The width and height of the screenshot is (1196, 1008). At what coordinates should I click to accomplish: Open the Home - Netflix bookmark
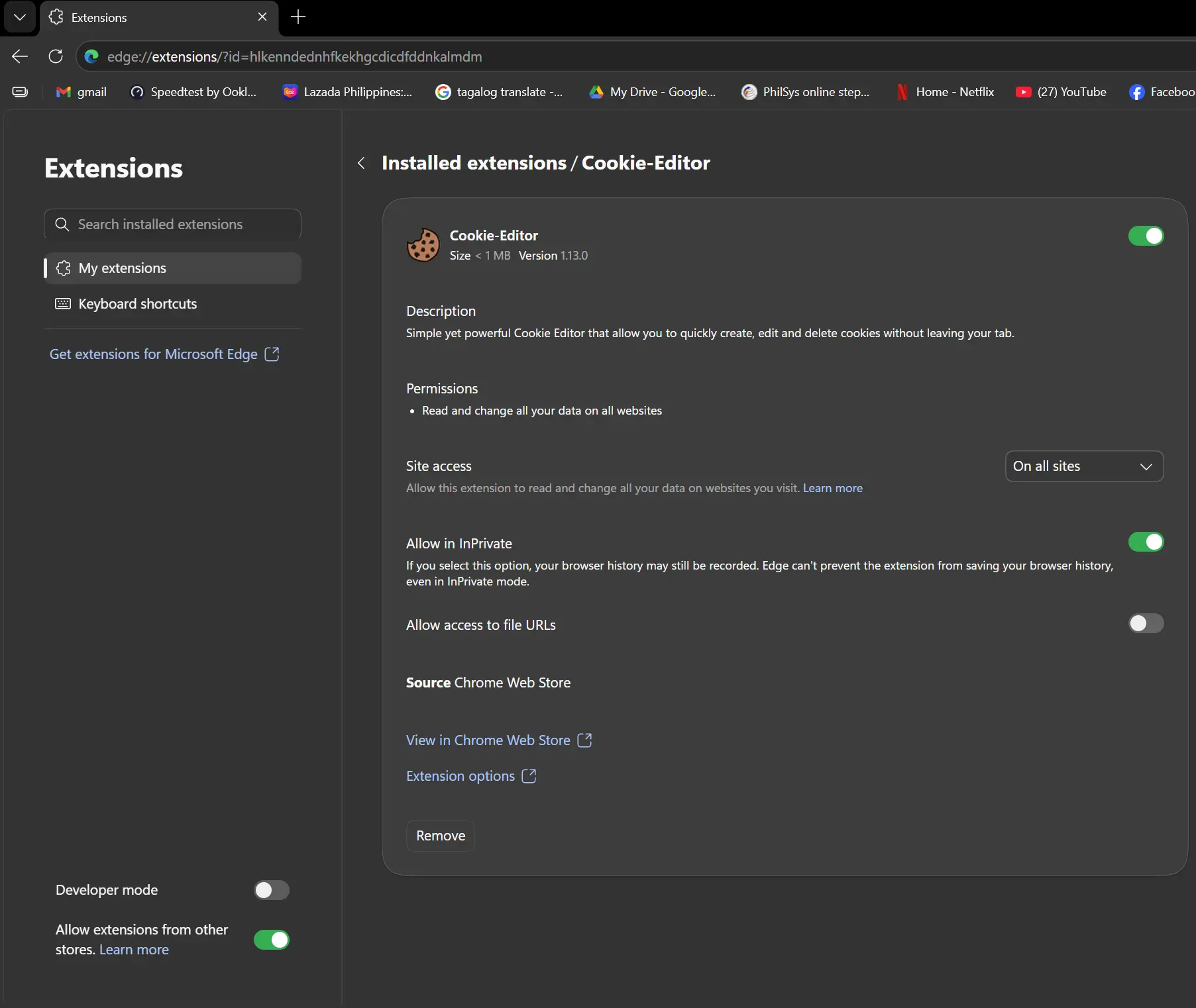945,92
